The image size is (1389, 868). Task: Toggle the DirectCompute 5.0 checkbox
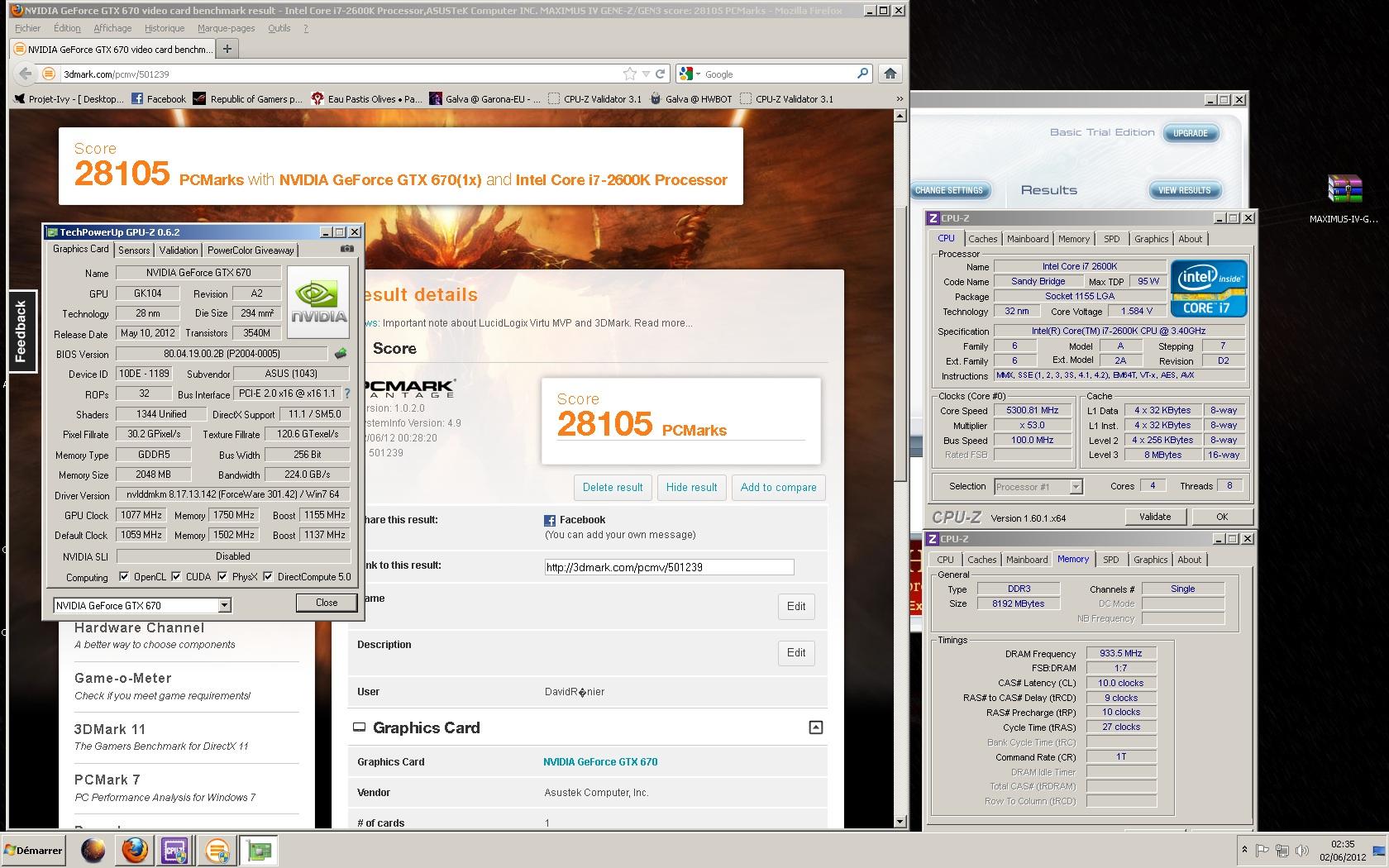[268, 577]
